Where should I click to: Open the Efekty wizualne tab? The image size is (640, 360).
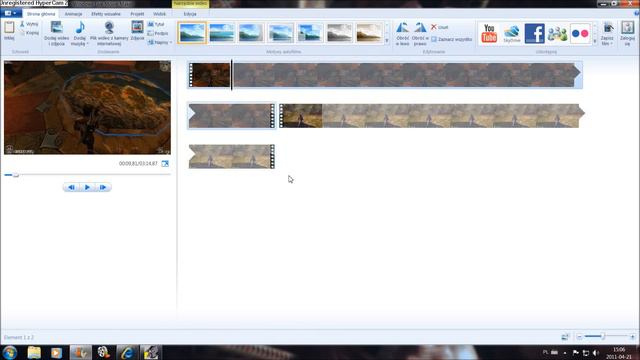[106, 14]
